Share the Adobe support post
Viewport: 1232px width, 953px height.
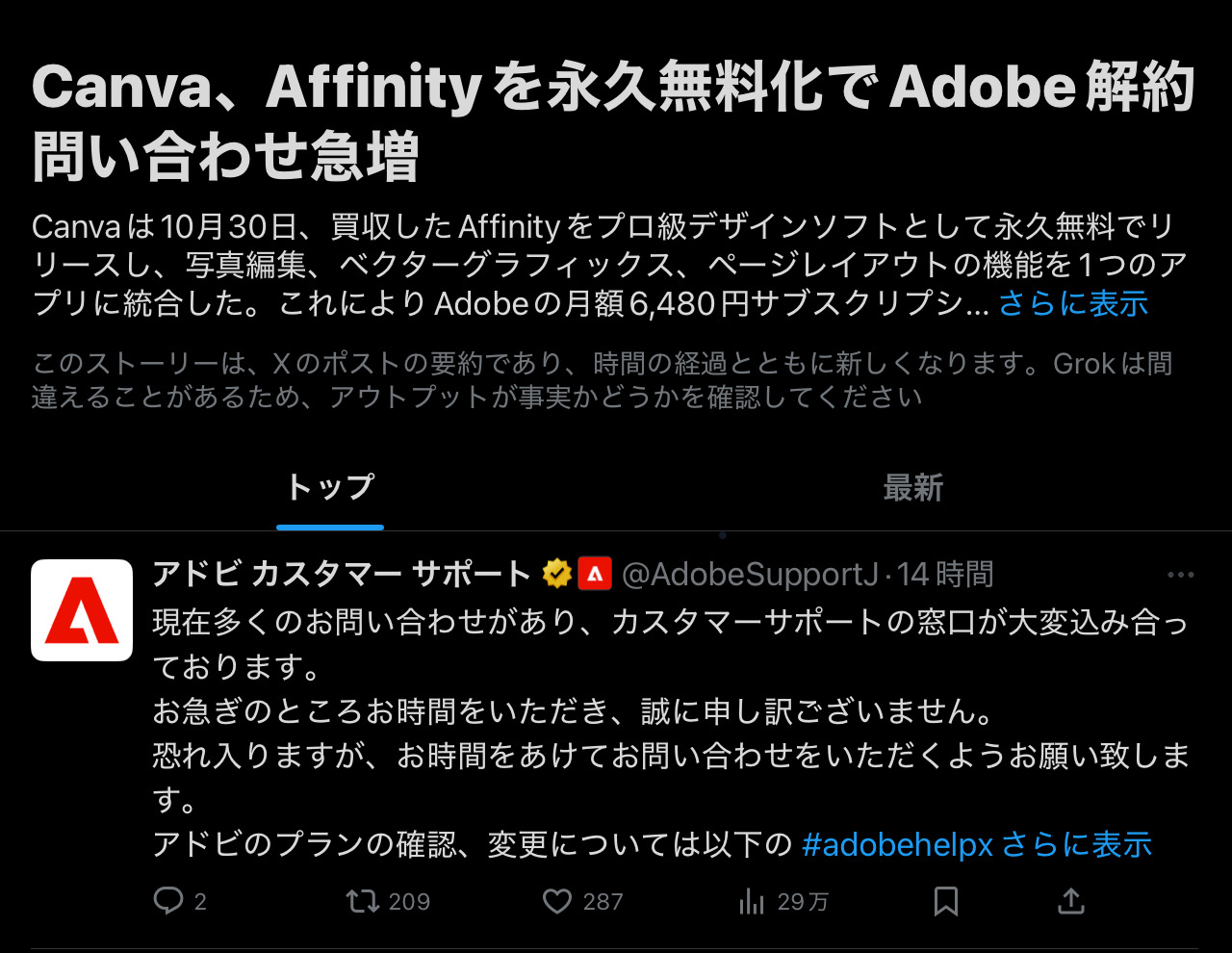click(x=1070, y=901)
